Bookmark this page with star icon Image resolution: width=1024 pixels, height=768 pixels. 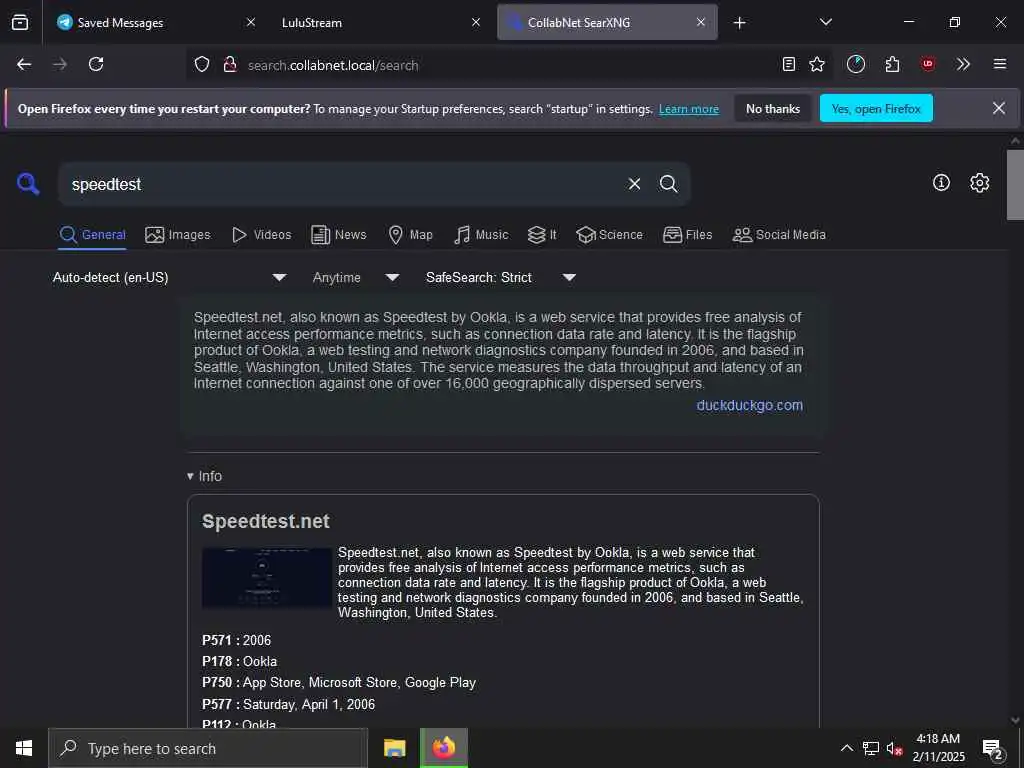[817, 64]
